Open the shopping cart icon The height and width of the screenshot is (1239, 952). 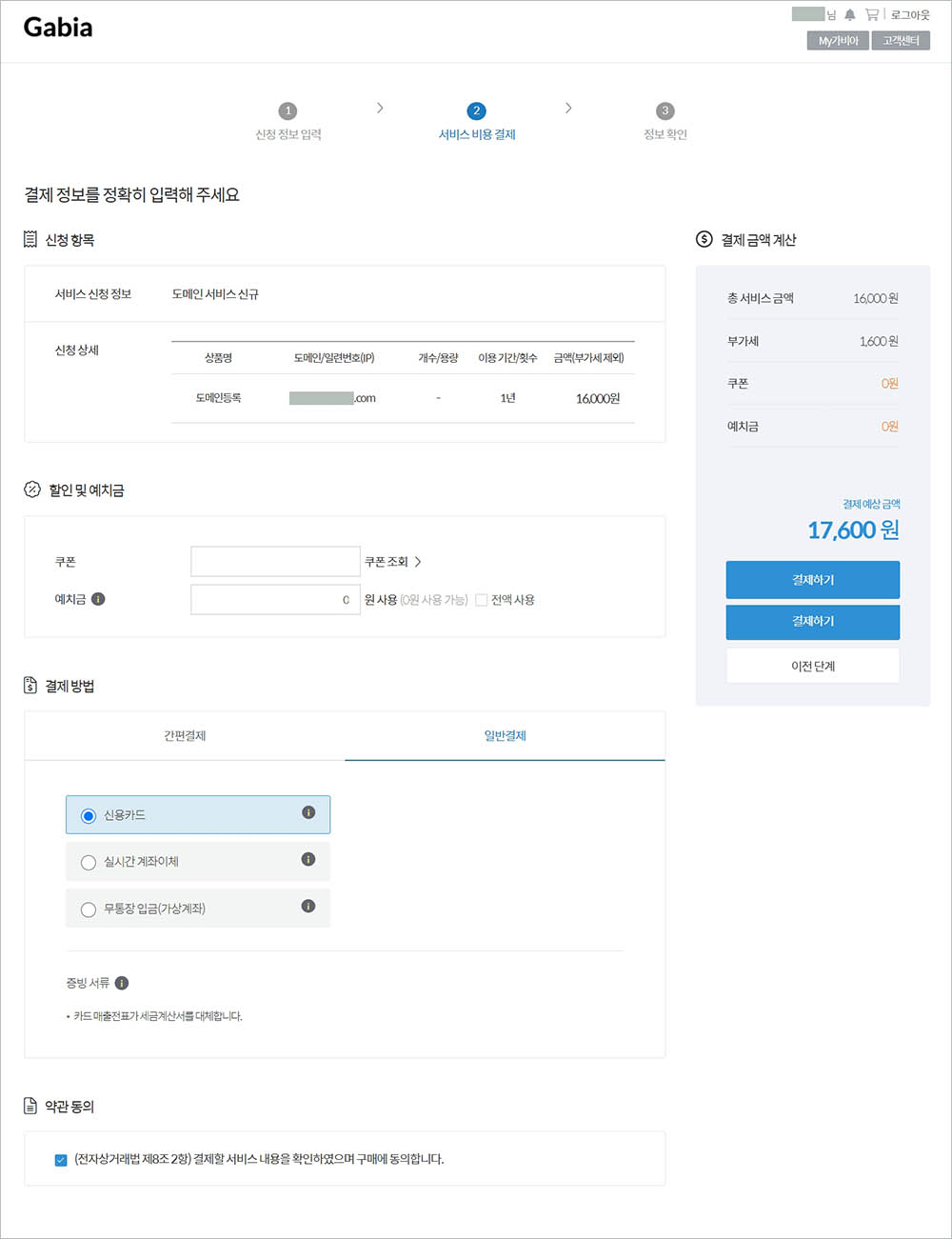click(872, 13)
